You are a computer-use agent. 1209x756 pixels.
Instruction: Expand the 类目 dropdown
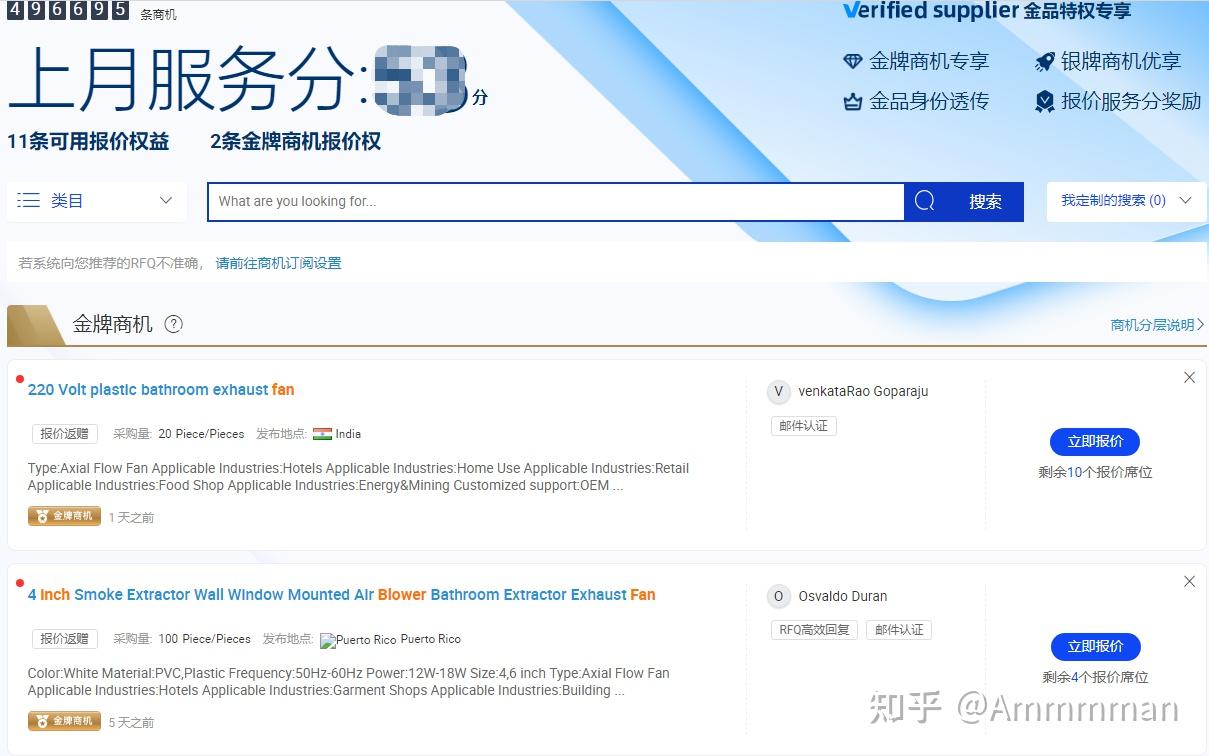pos(165,200)
